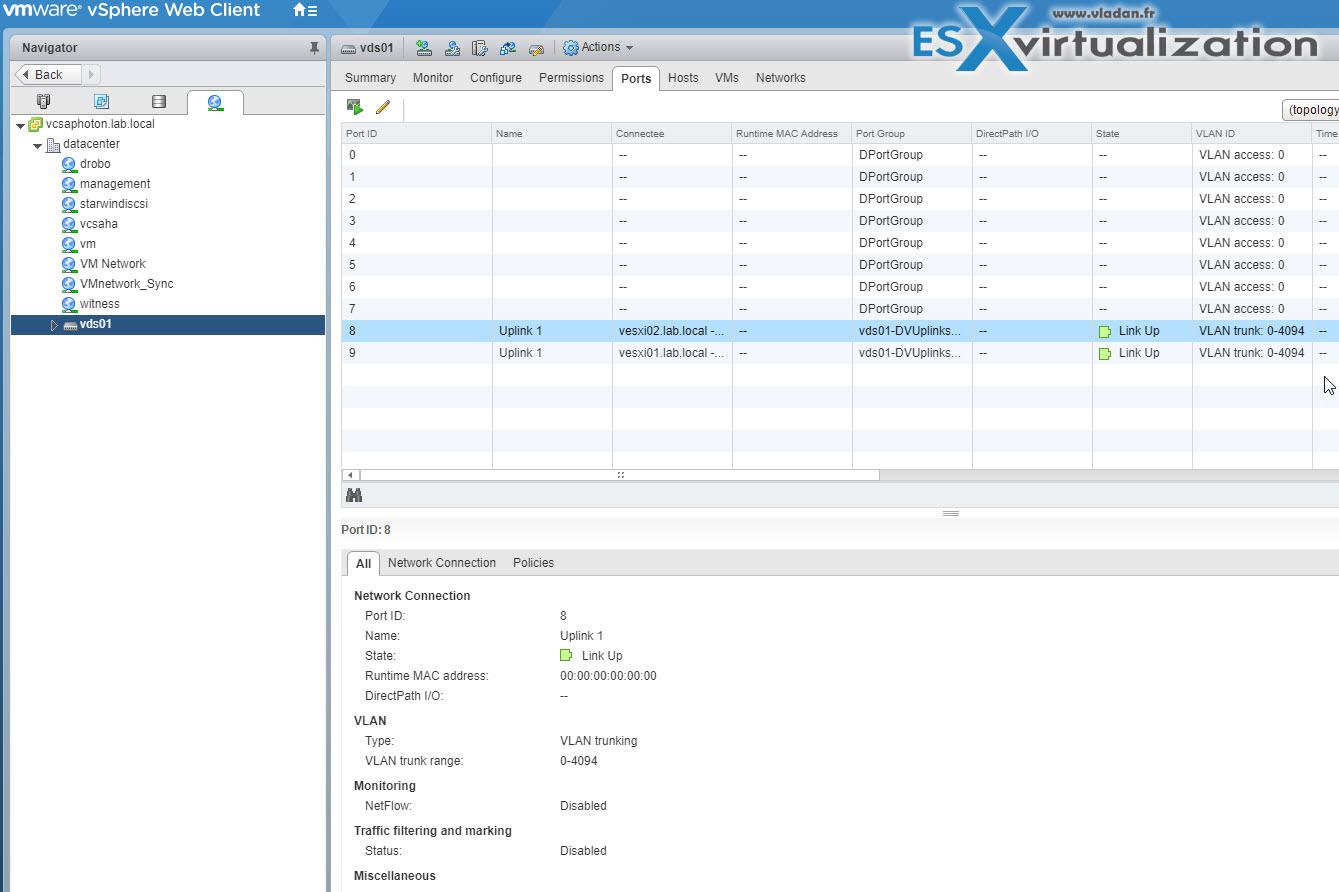Open the topology filter dropdown

(1310, 110)
